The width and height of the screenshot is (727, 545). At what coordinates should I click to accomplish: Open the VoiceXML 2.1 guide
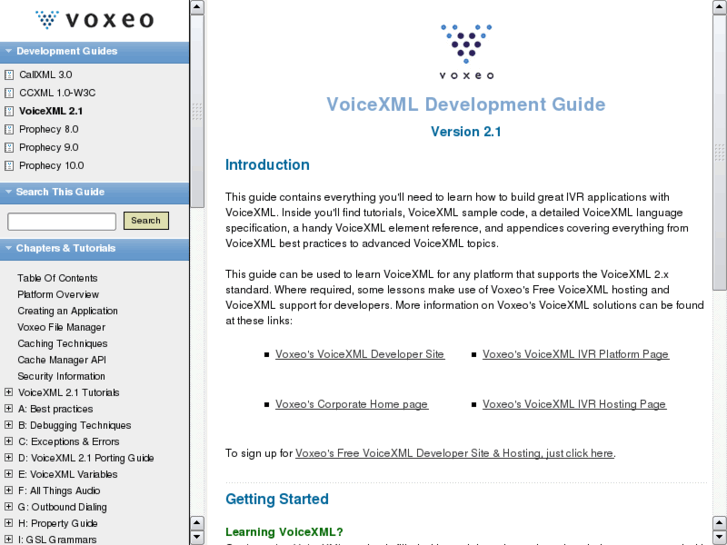pos(51,111)
